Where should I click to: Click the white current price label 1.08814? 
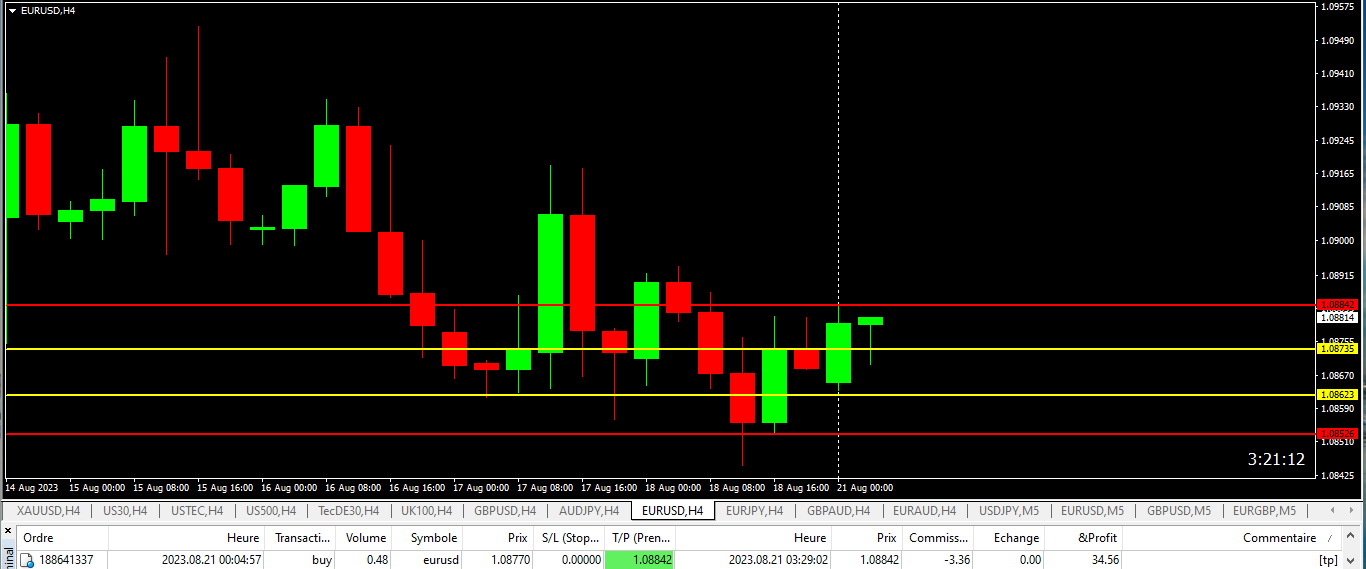(x=1337, y=317)
